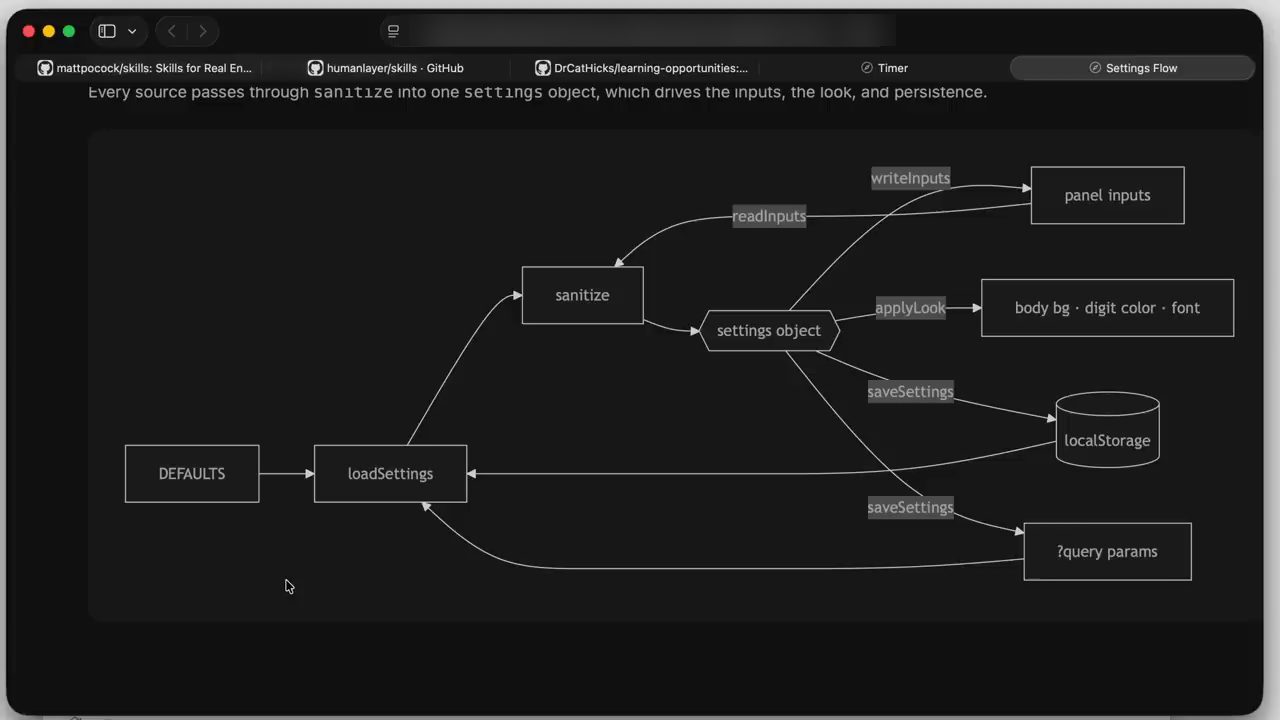The width and height of the screenshot is (1280, 720).
Task: Focus the blurred address bar field
Action: (x=640, y=31)
